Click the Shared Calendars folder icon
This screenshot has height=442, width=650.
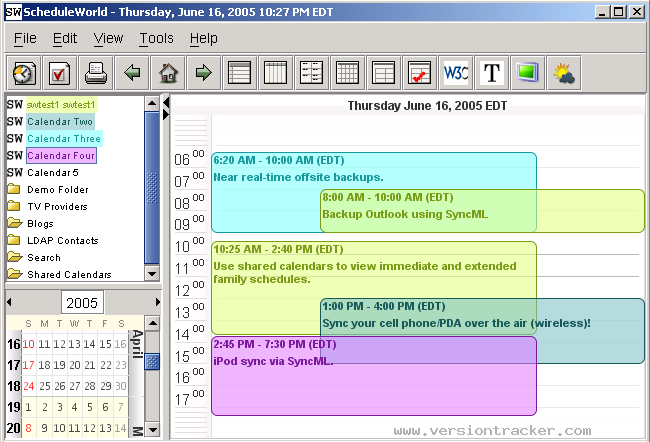click(x=15, y=274)
